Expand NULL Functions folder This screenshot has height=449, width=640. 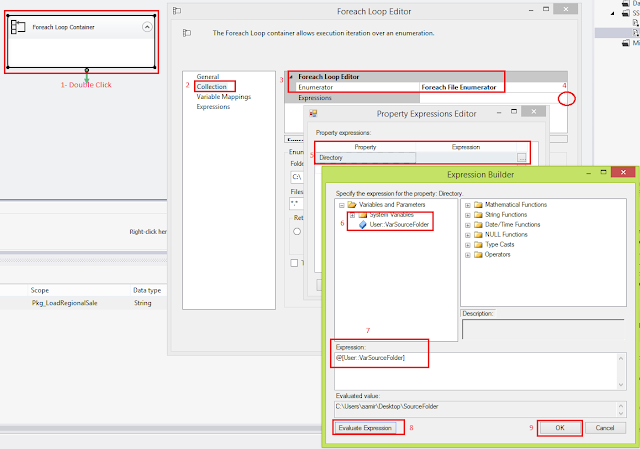[468, 235]
